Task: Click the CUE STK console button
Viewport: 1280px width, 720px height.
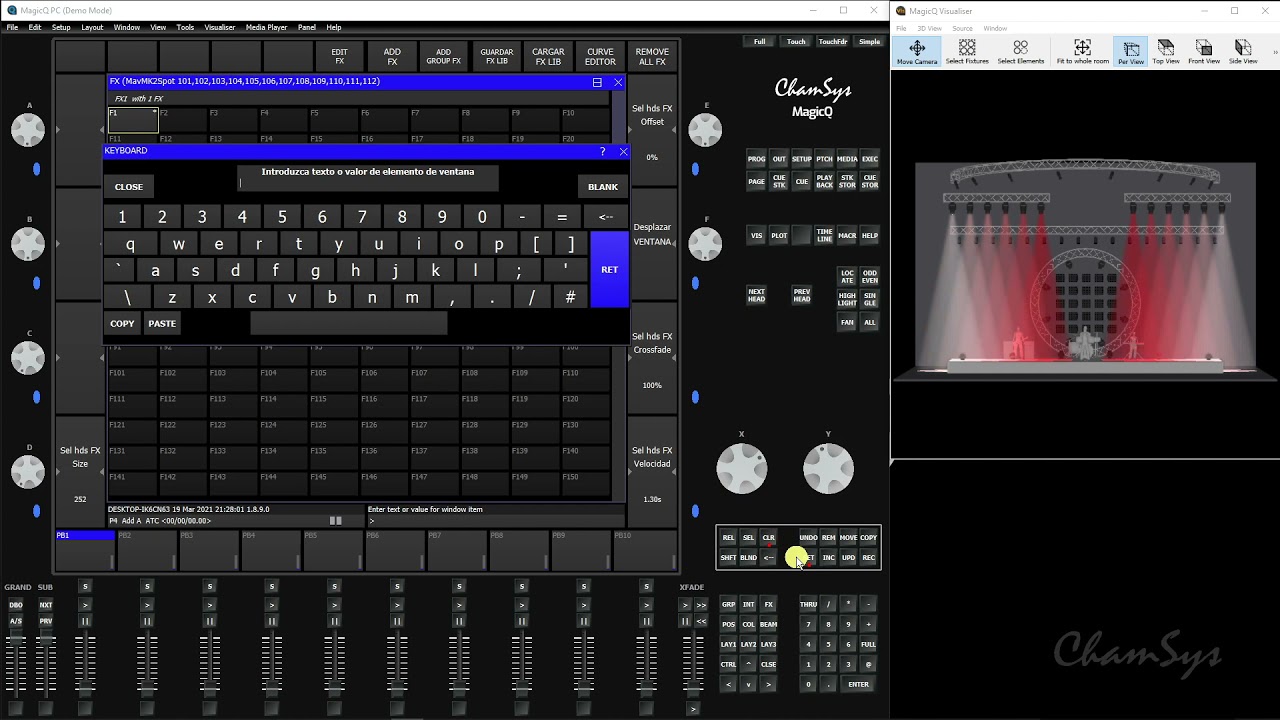Action: 779,181
